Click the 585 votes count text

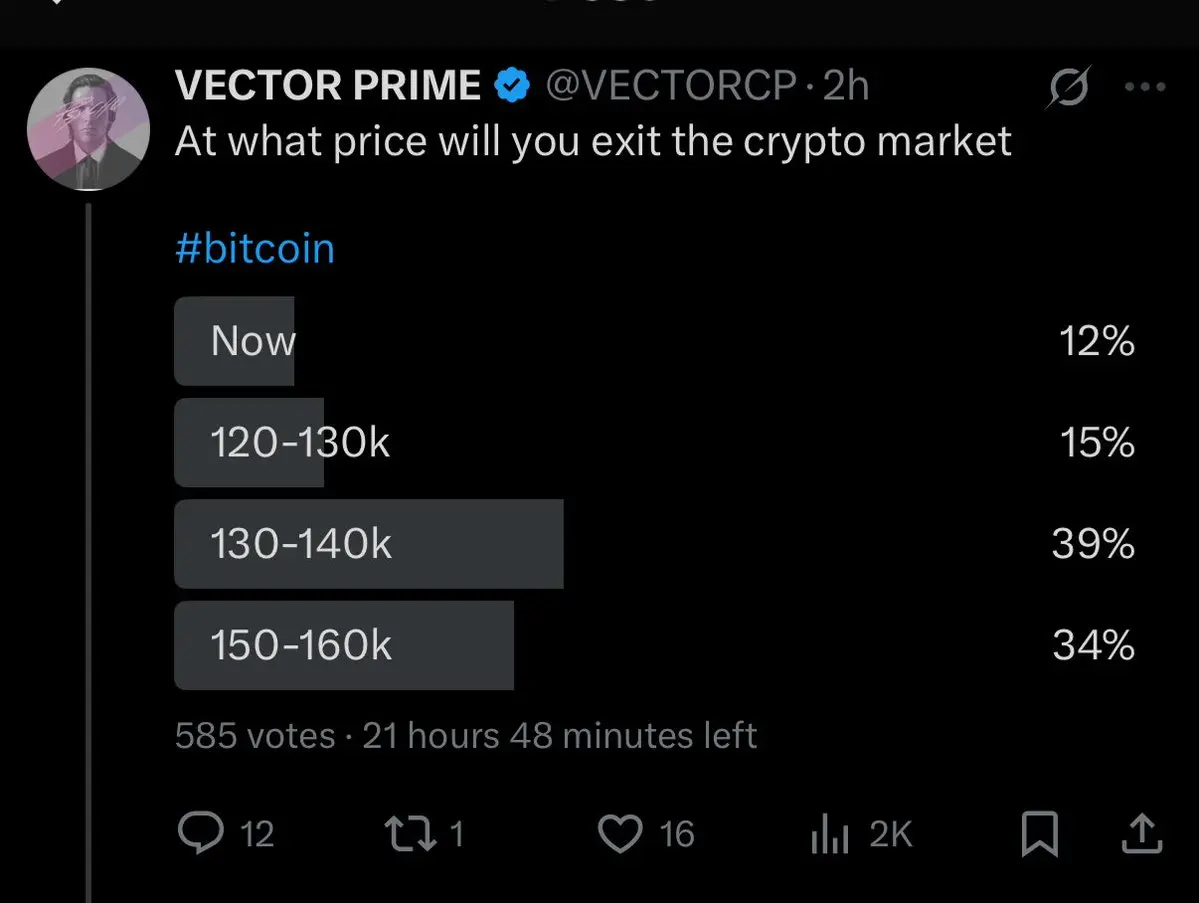pos(255,736)
